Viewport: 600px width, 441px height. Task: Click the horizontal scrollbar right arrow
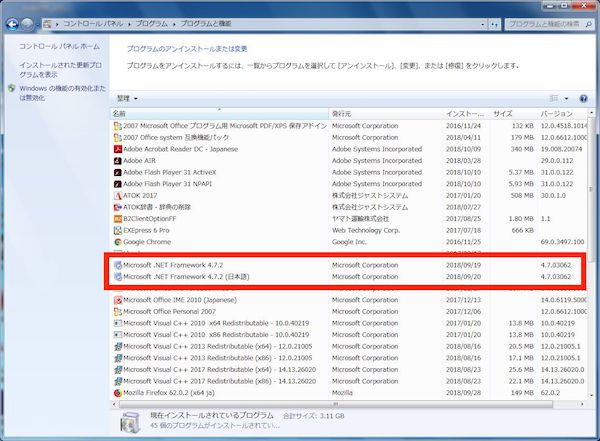(582, 404)
